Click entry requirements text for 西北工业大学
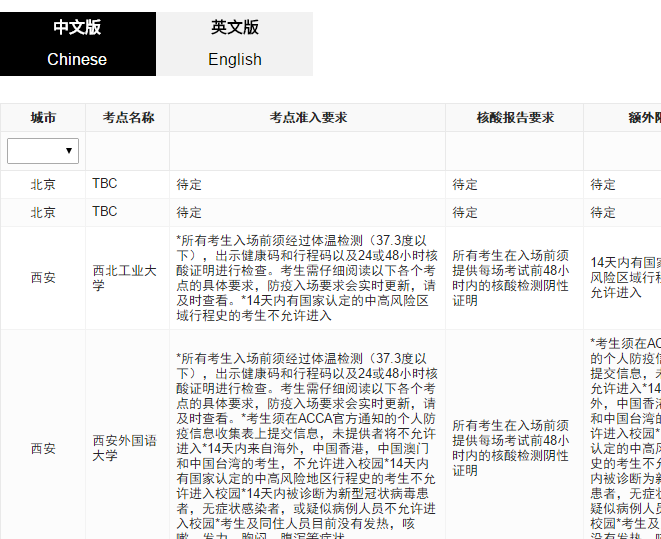 pyautogui.click(x=307, y=278)
